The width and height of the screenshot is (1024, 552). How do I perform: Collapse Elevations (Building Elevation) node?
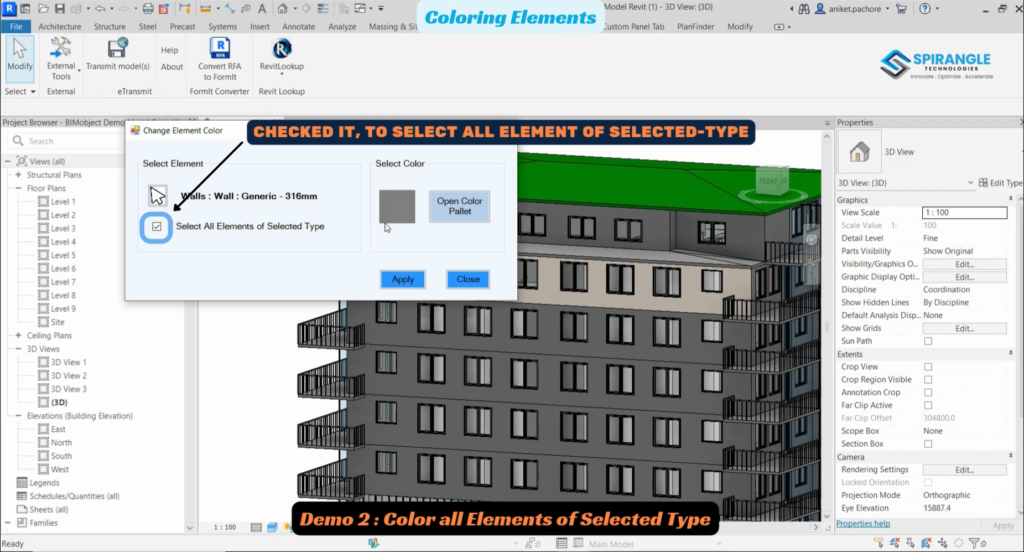pyautogui.click(x=18, y=416)
